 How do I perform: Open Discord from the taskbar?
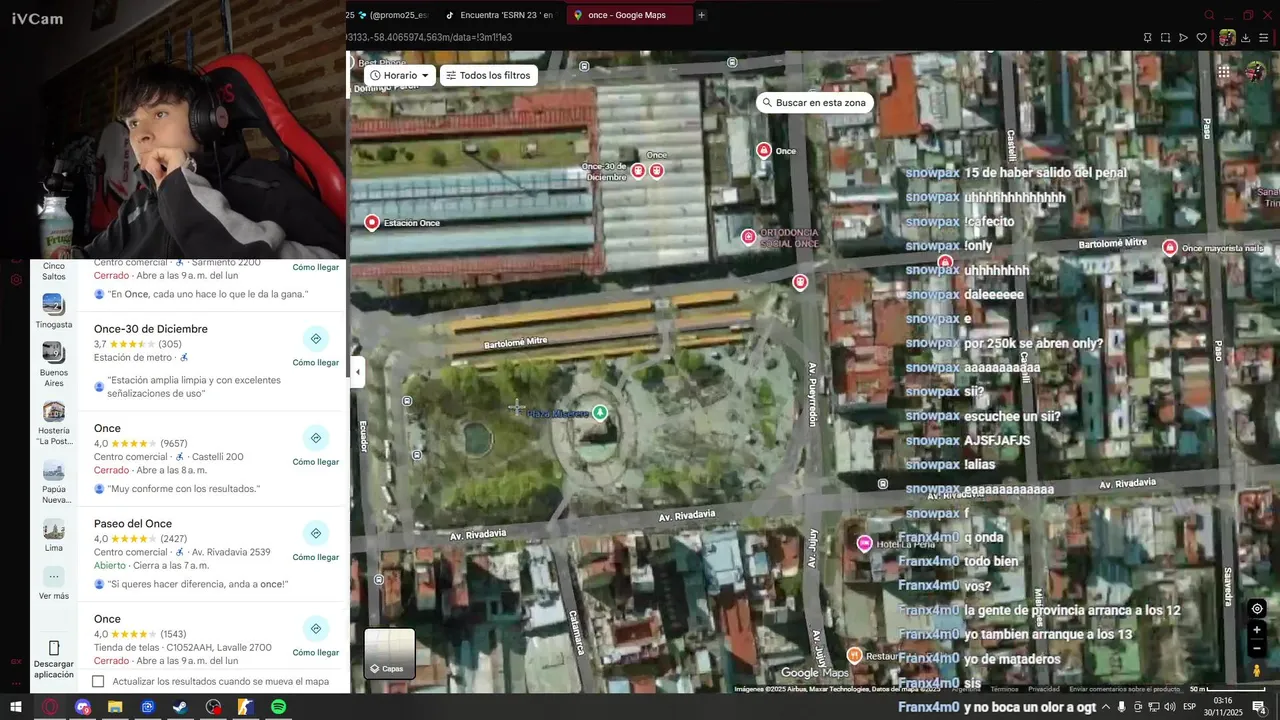[83, 707]
